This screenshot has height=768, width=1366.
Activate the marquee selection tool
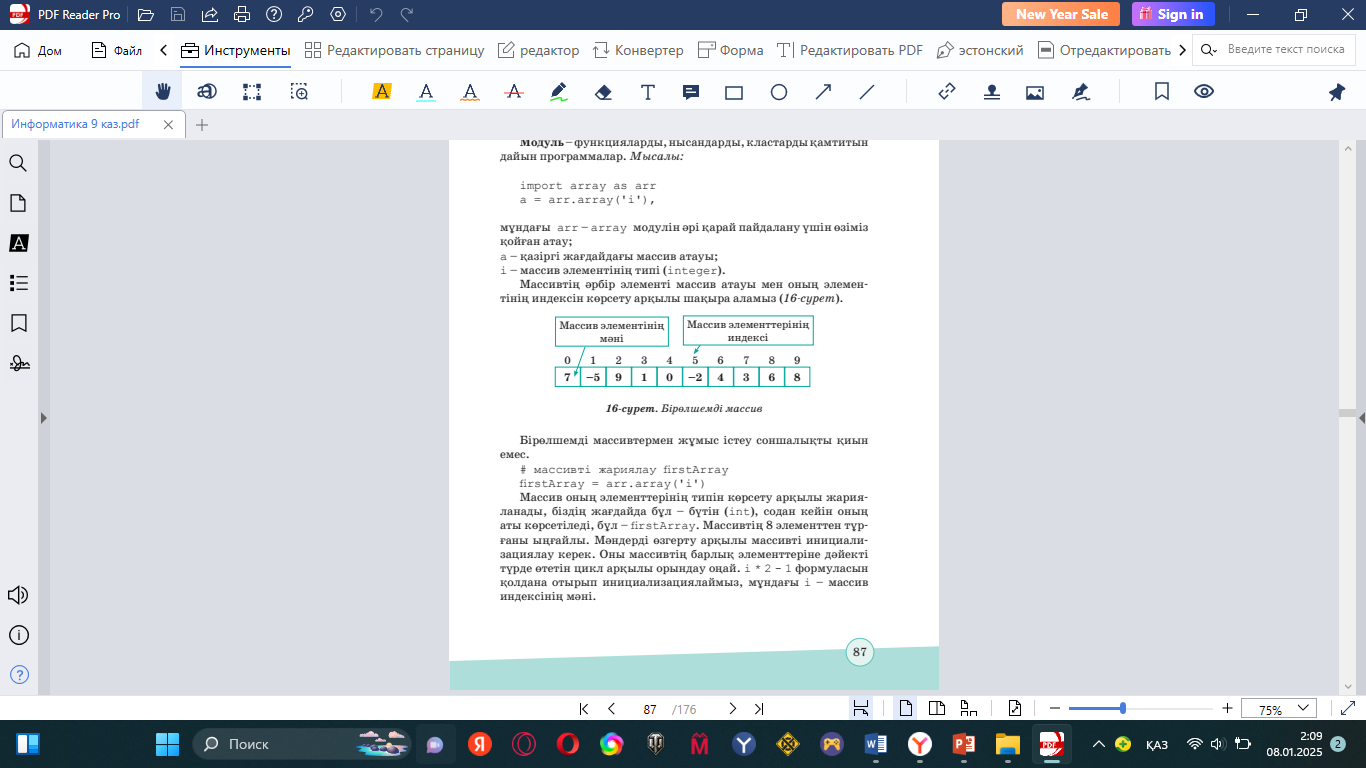coord(252,92)
